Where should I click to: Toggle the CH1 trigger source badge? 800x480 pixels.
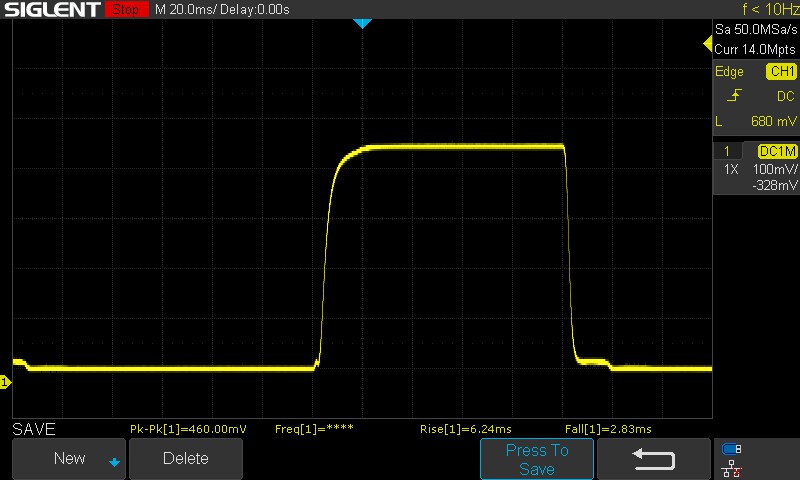[781, 72]
